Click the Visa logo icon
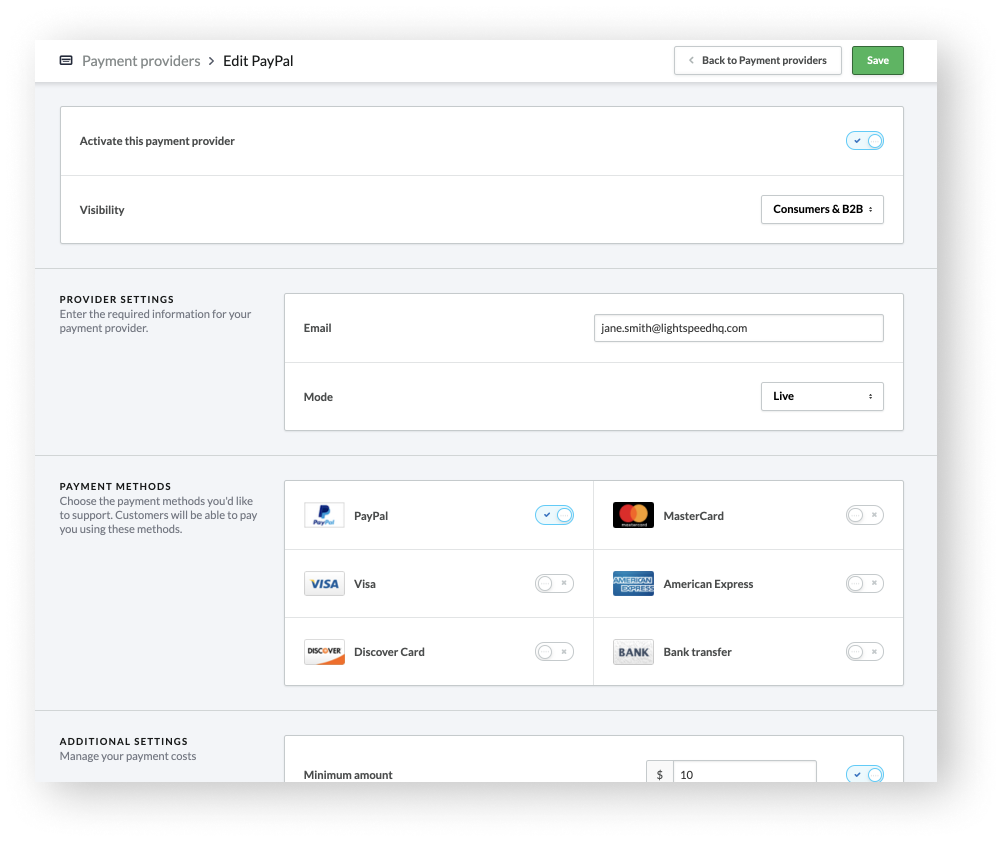 (324, 584)
